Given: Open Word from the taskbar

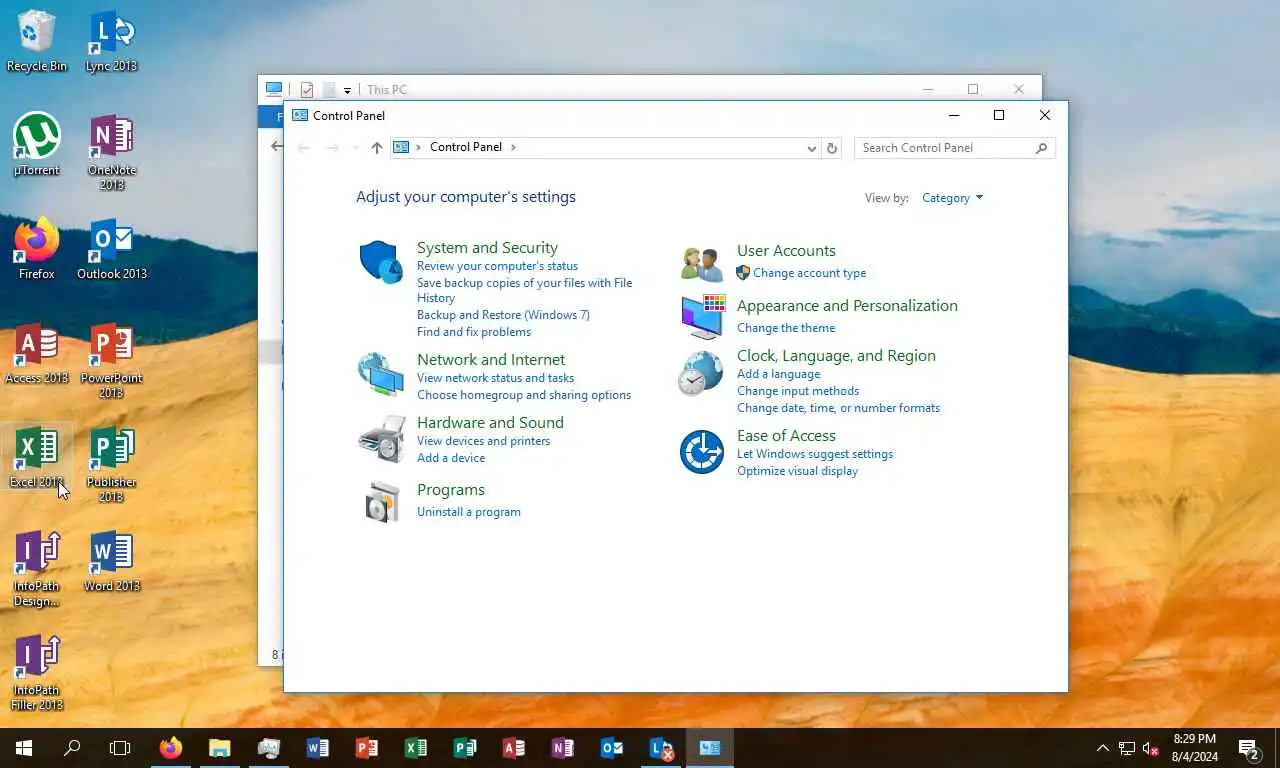Looking at the screenshot, I should pos(318,748).
